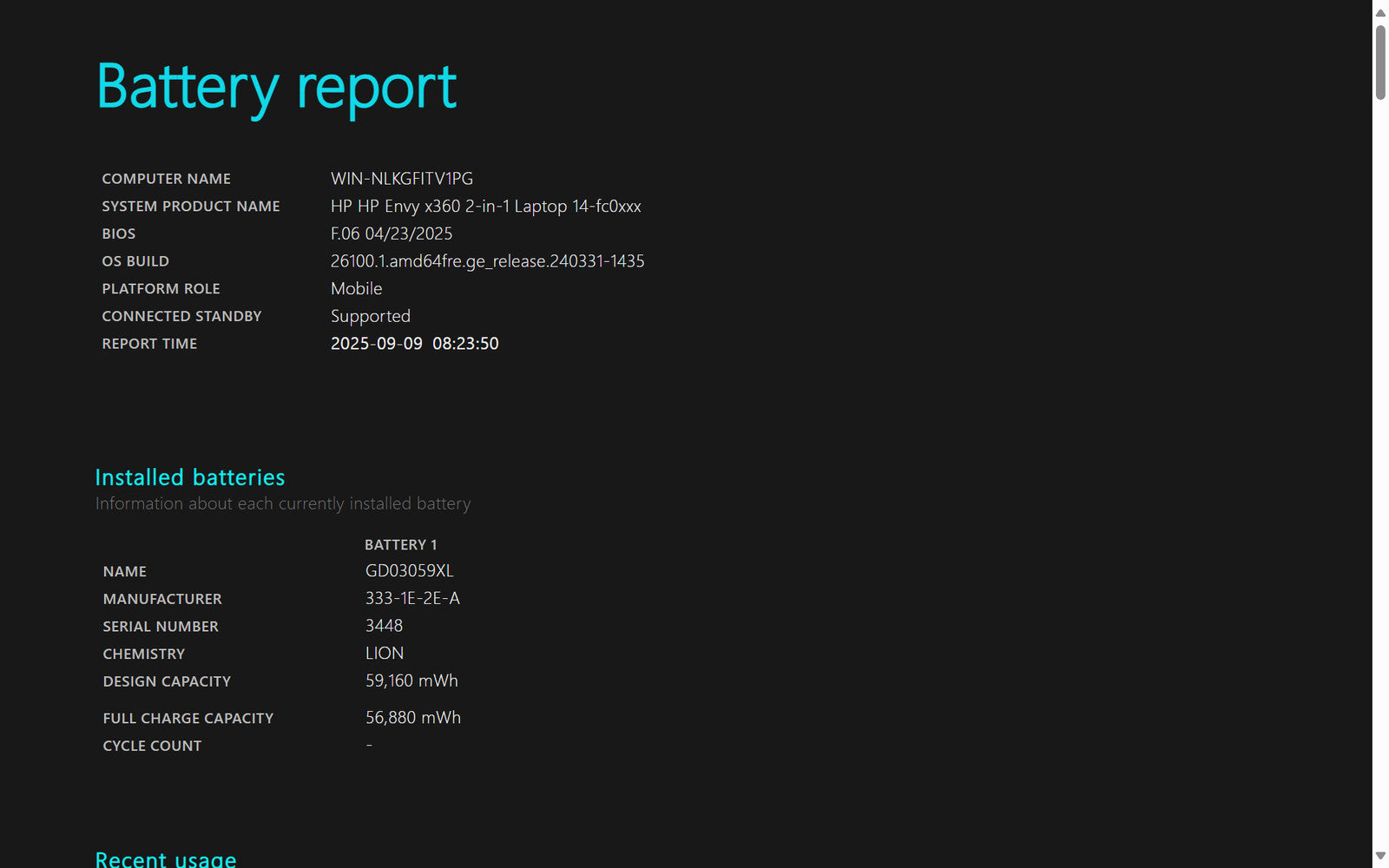The image size is (1389, 868).
Task: Click the LION chemistry value
Action: point(384,654)
